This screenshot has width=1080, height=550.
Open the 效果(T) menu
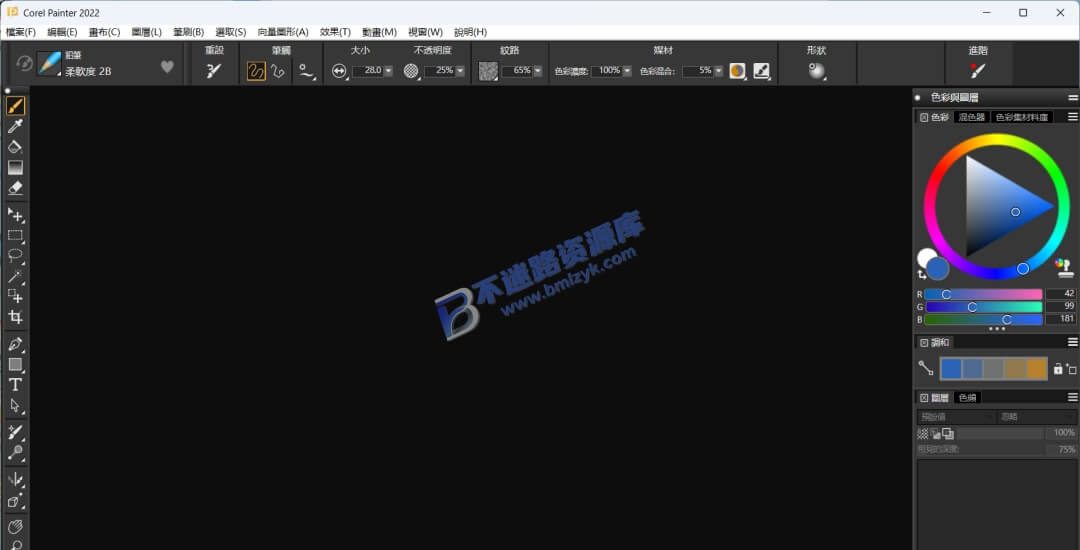coord(335,32)
